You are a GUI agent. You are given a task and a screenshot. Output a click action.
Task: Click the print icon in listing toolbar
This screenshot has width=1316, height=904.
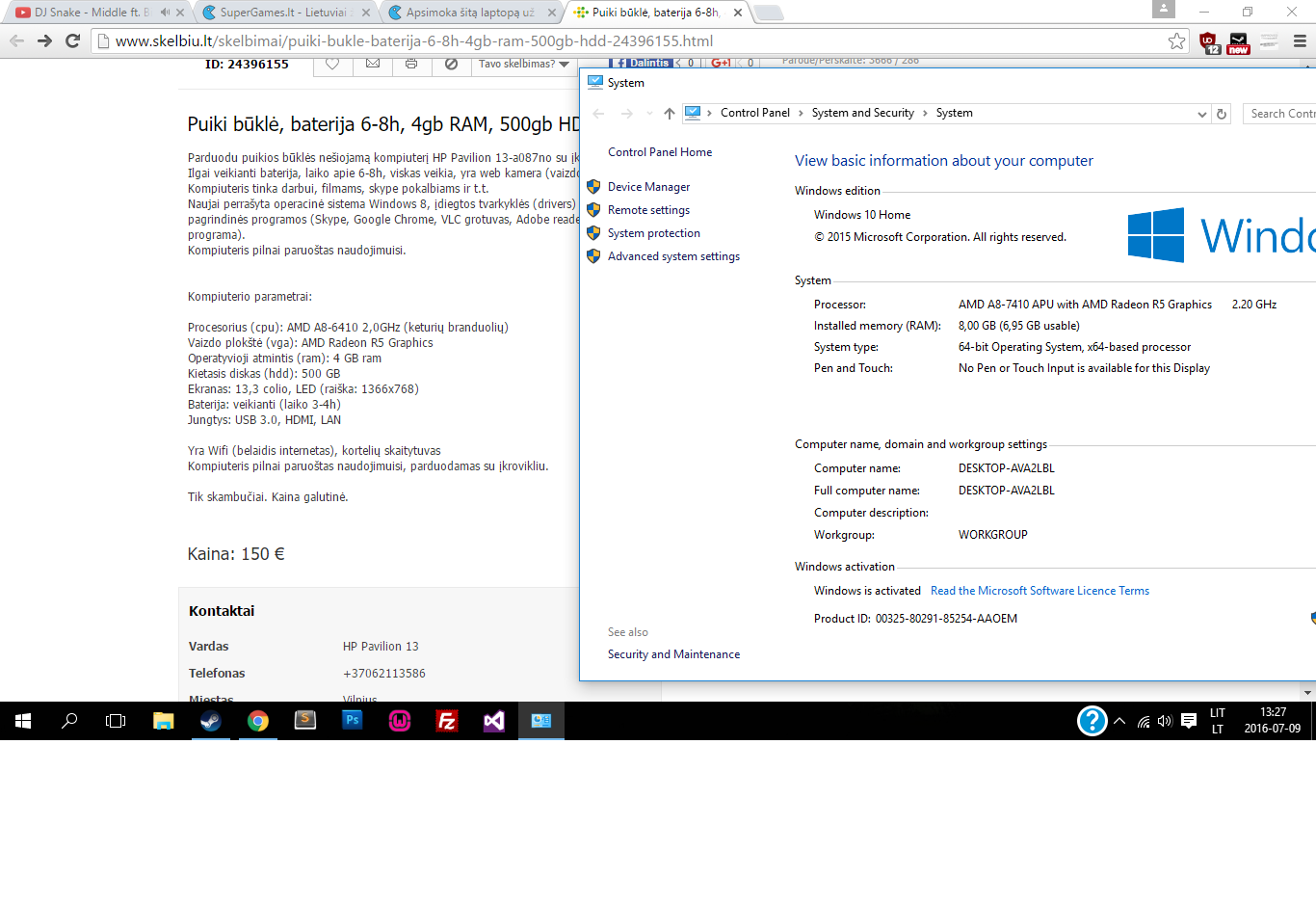[411, 65]
